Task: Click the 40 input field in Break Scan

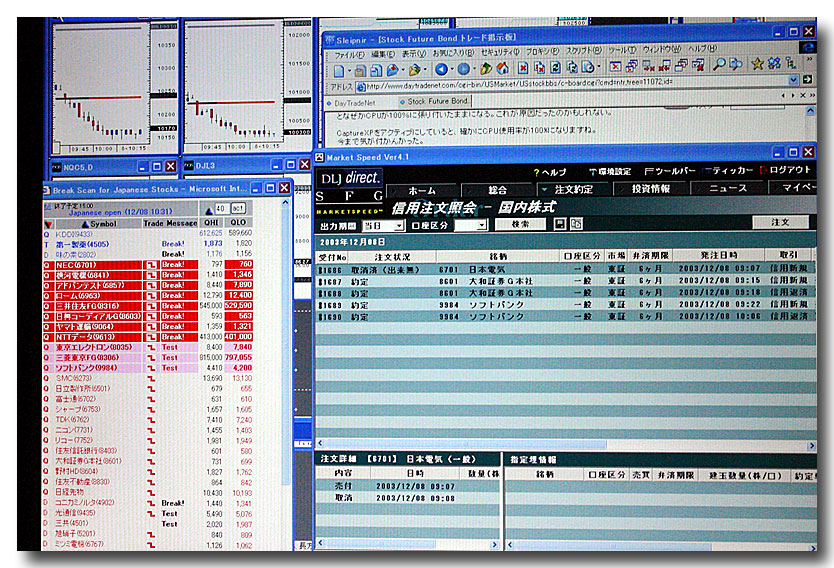Action: 221,208
